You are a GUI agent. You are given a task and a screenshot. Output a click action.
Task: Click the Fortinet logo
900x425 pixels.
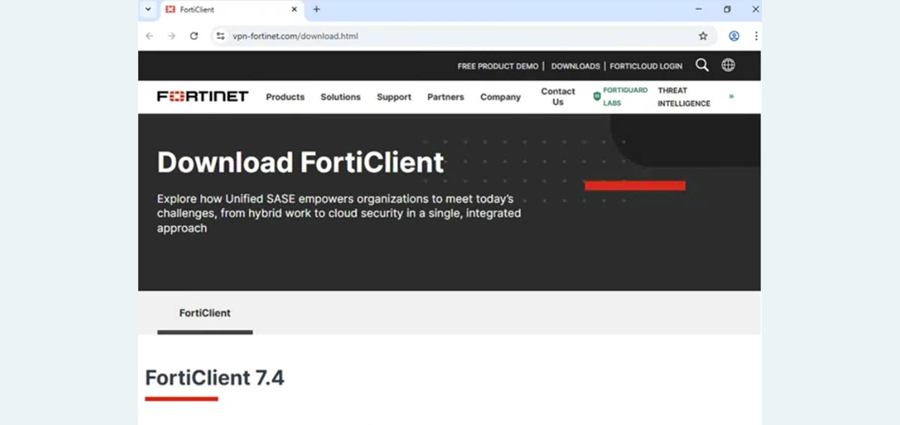pyautogui.click(x=203, y=96)
